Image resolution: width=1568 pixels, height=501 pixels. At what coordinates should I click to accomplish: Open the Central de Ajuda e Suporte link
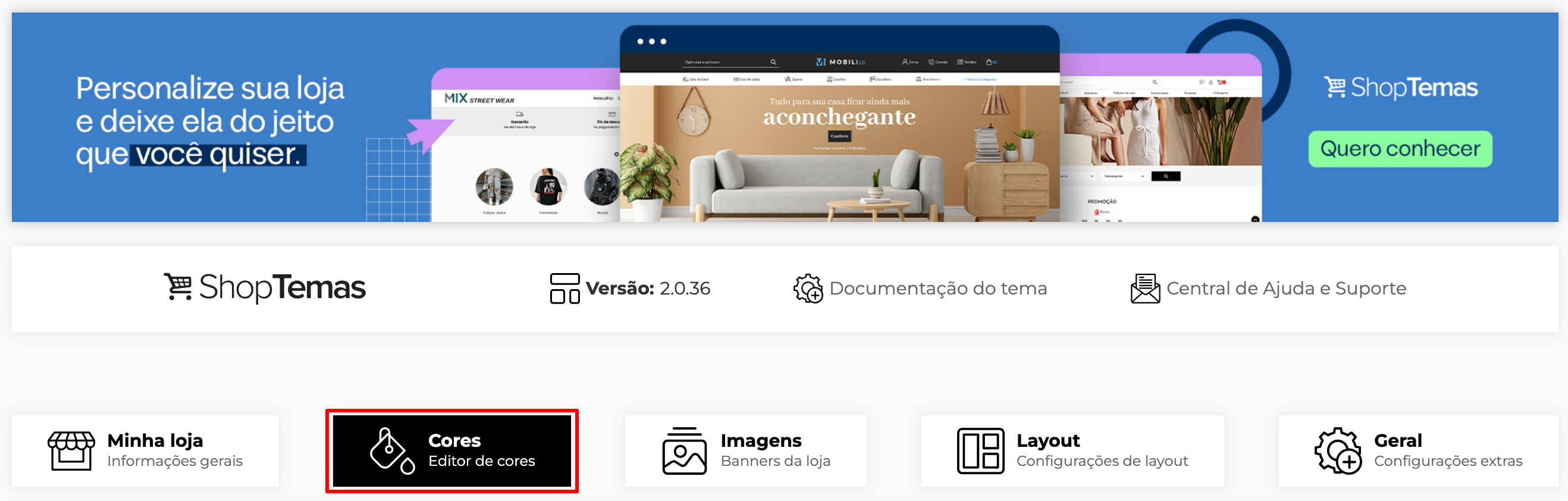(1285, 288)
